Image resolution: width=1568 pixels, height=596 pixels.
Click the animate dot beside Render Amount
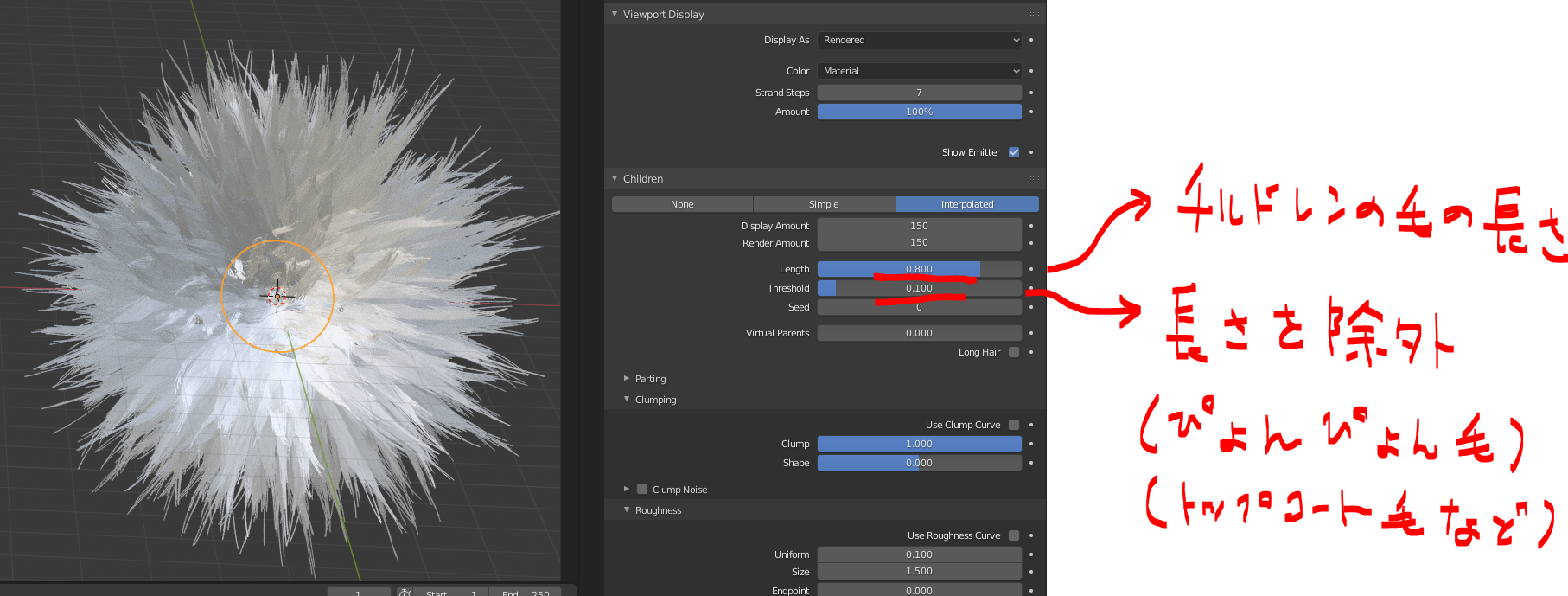(1030, 243)
